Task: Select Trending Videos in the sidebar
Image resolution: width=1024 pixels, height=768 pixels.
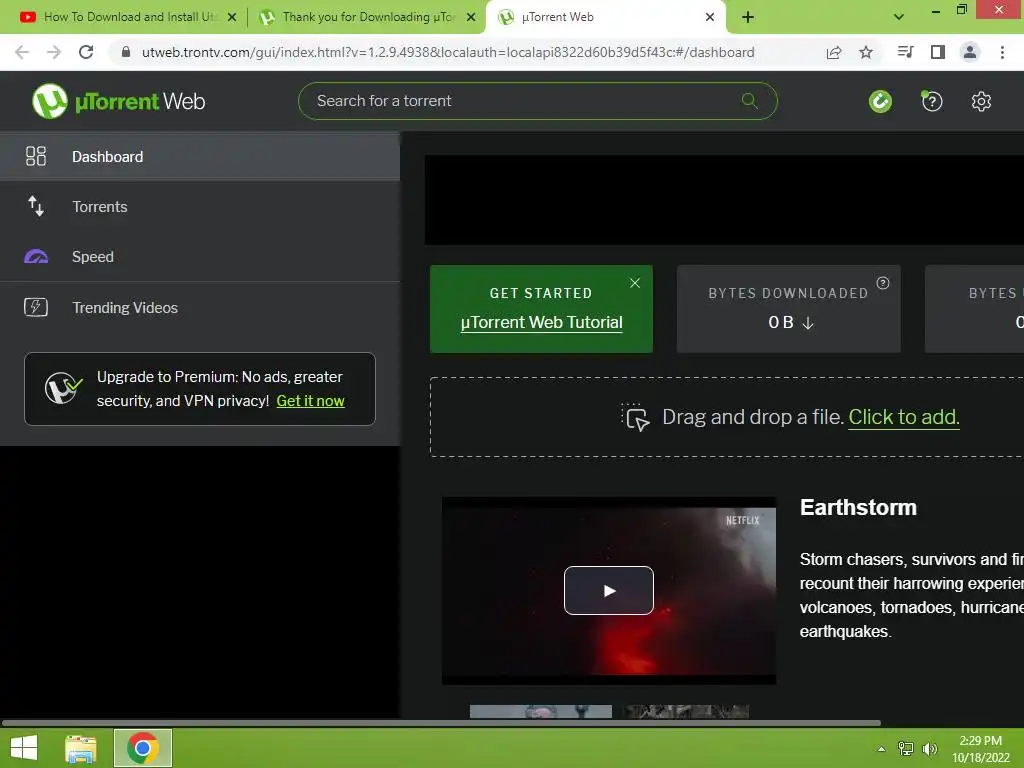Action: (x=200, y=307)
